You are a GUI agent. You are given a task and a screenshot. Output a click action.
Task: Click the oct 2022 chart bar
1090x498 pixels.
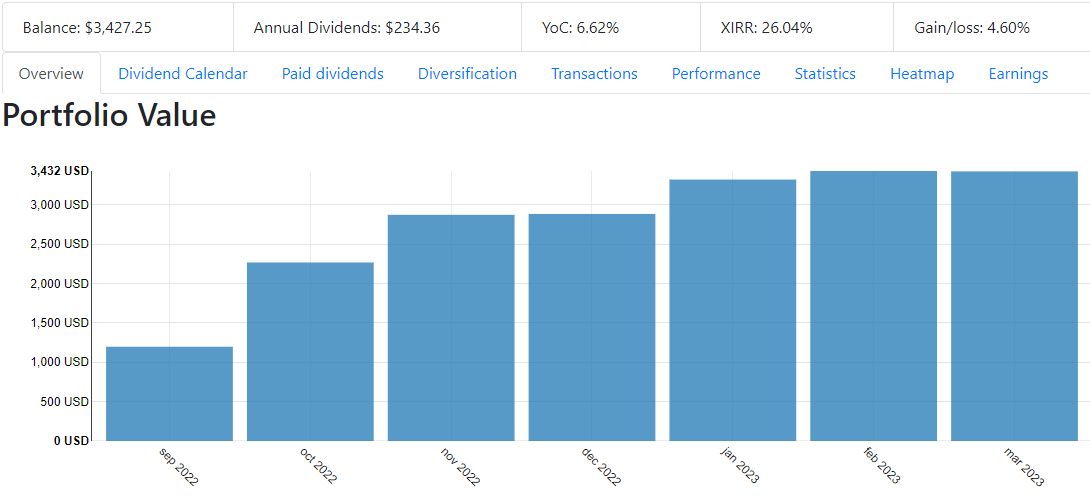310,351
